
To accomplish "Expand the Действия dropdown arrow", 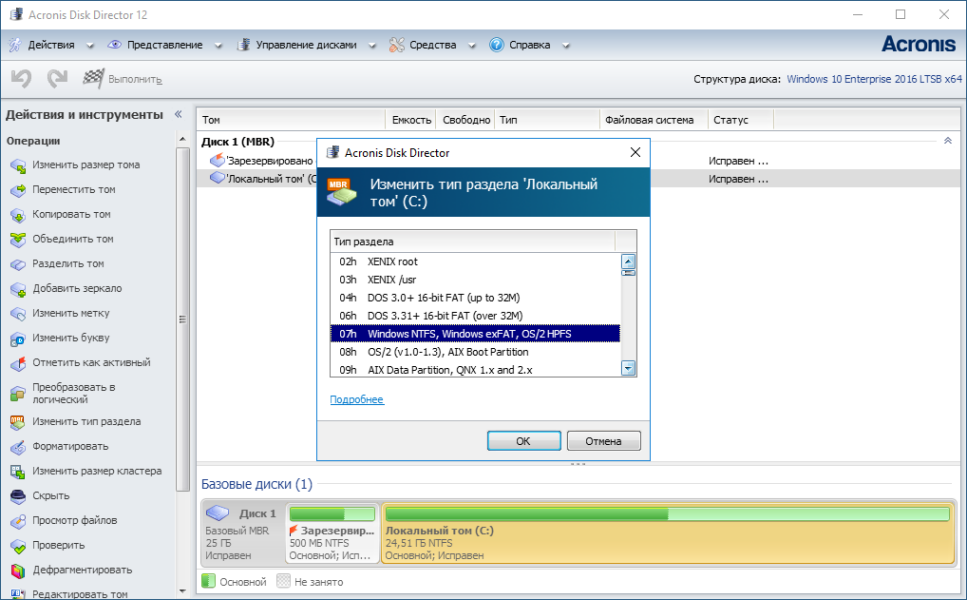I will pos(90,45).
